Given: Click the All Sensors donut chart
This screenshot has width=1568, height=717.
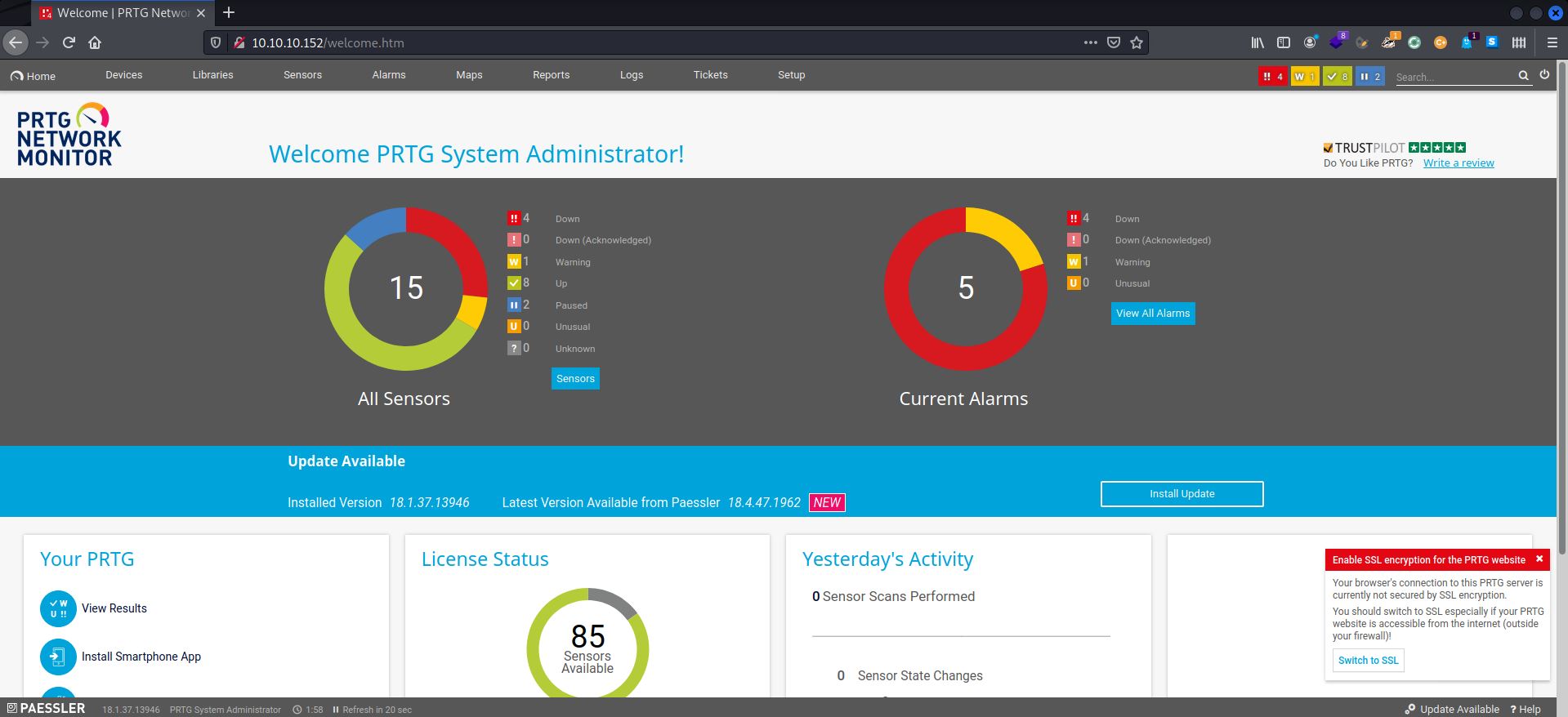Looking at the screenshot, I should [406, 288].
